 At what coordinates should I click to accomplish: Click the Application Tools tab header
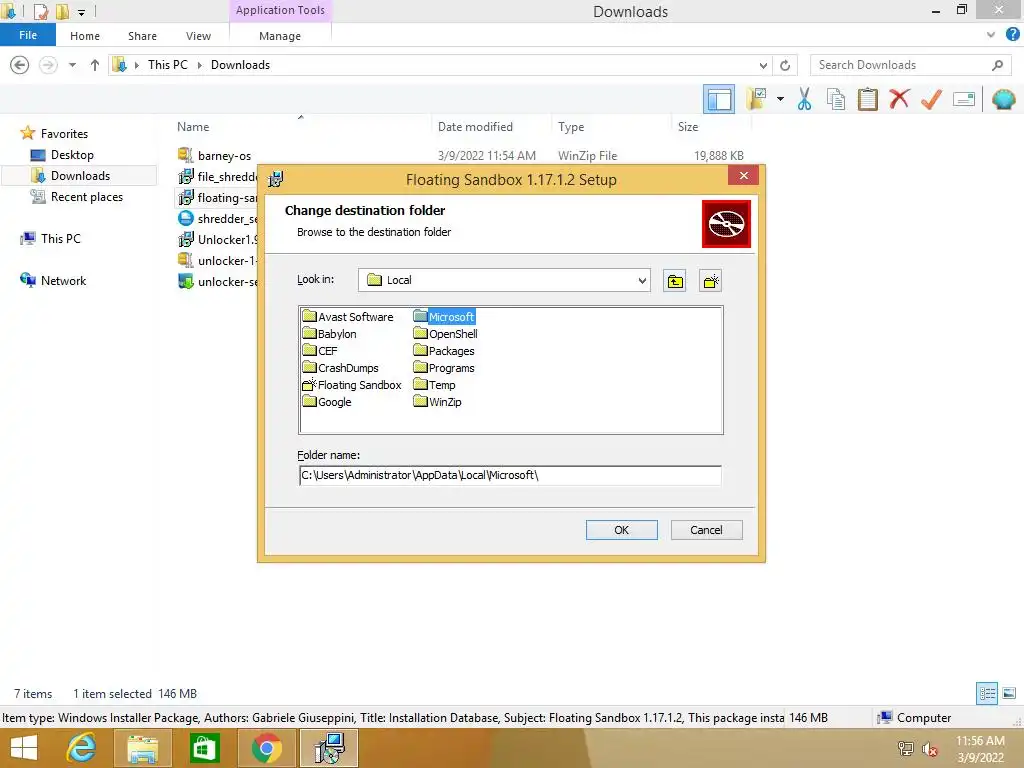click(280, 10)
